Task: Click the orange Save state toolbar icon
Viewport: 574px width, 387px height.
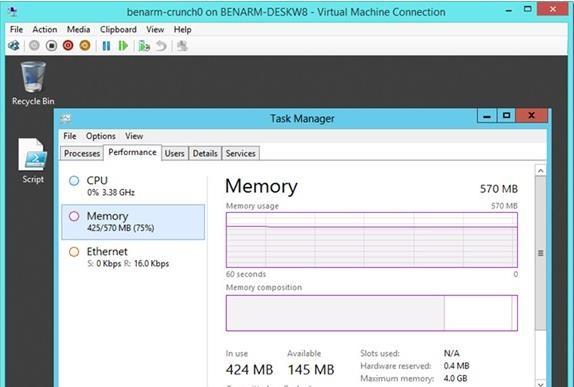Action: (x=85, y=46)
